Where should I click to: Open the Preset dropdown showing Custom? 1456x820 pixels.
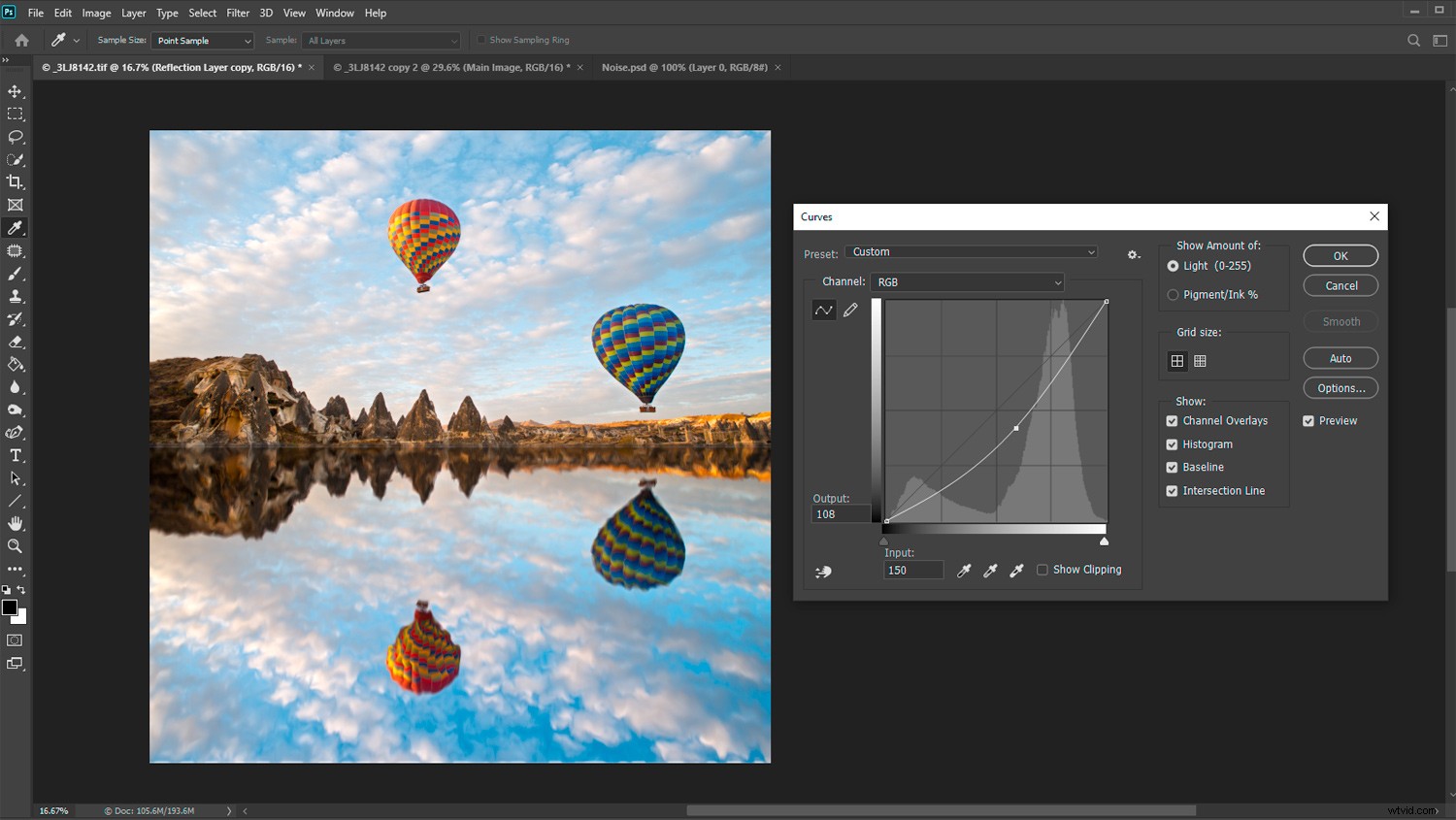971,251
